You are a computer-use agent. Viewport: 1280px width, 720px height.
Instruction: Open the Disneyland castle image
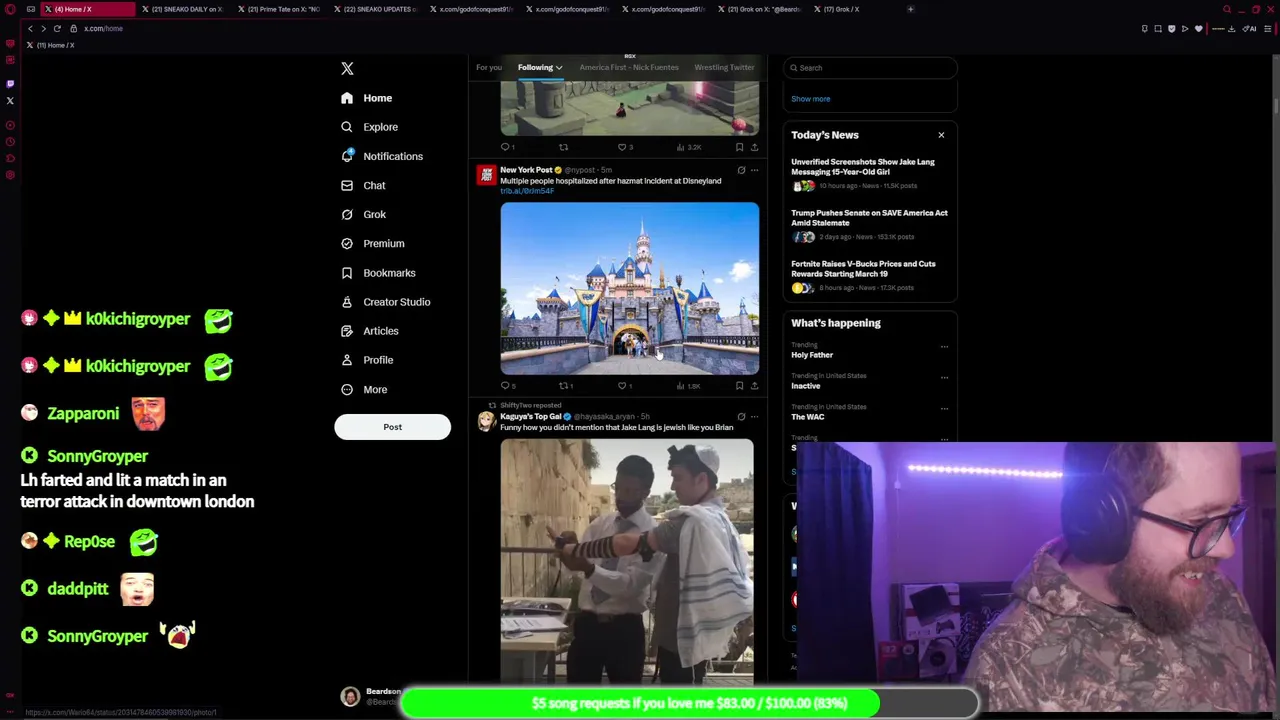(630, 288)
